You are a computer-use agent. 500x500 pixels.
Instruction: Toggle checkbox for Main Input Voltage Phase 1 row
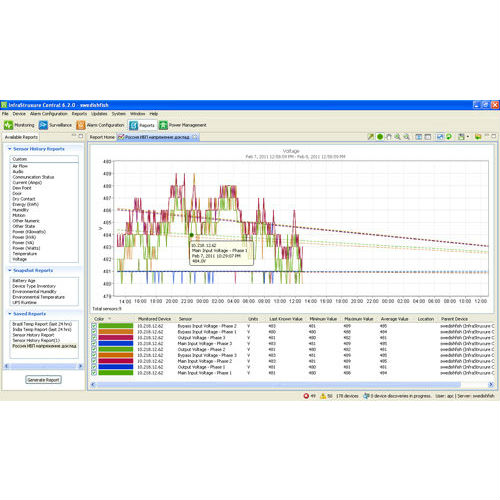coord(94,373)
